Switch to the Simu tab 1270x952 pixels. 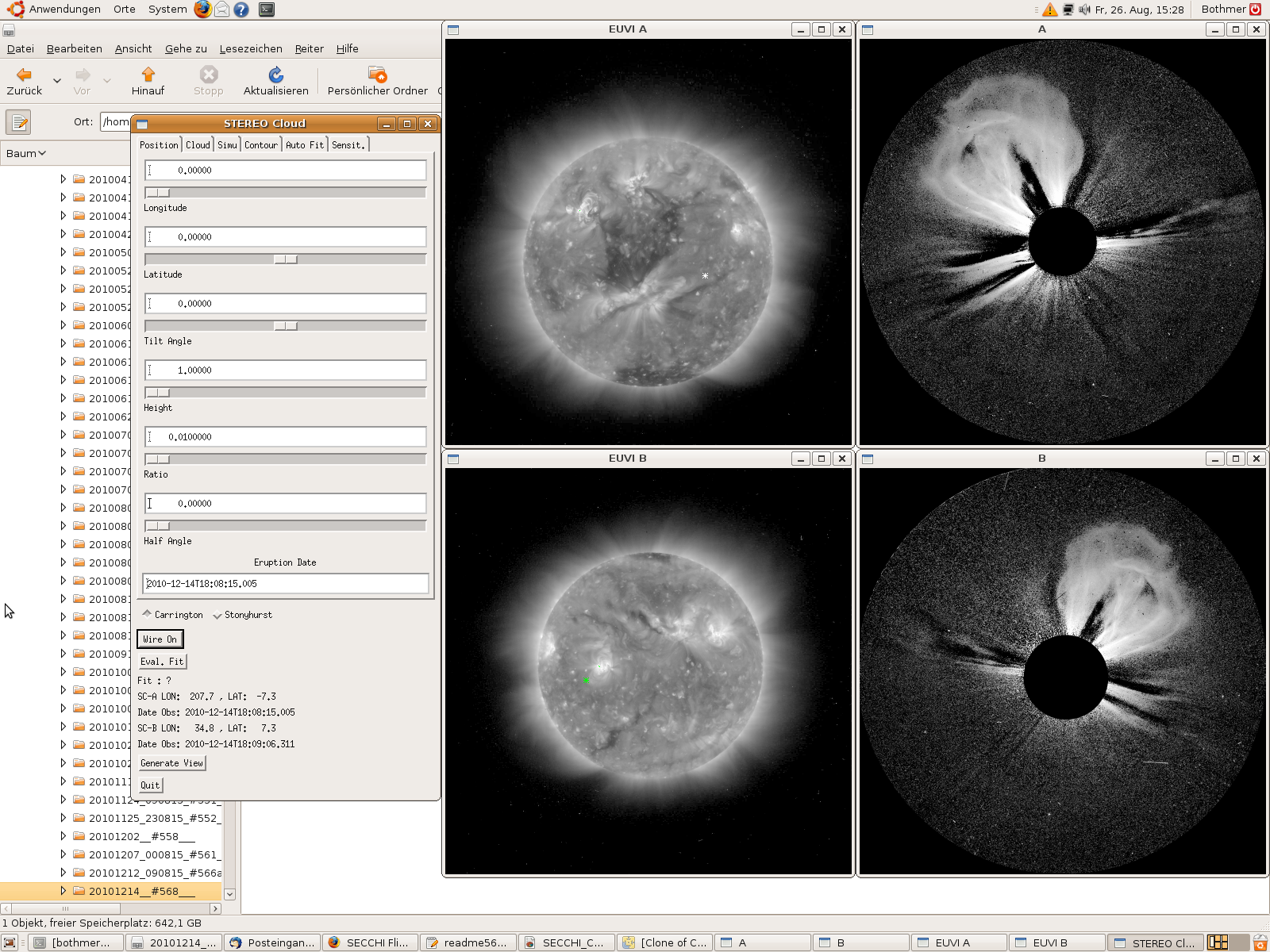pos(227,144)
